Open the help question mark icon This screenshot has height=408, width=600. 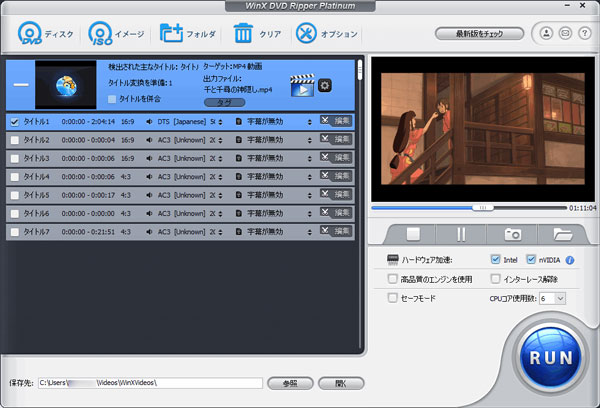[584, 33]
